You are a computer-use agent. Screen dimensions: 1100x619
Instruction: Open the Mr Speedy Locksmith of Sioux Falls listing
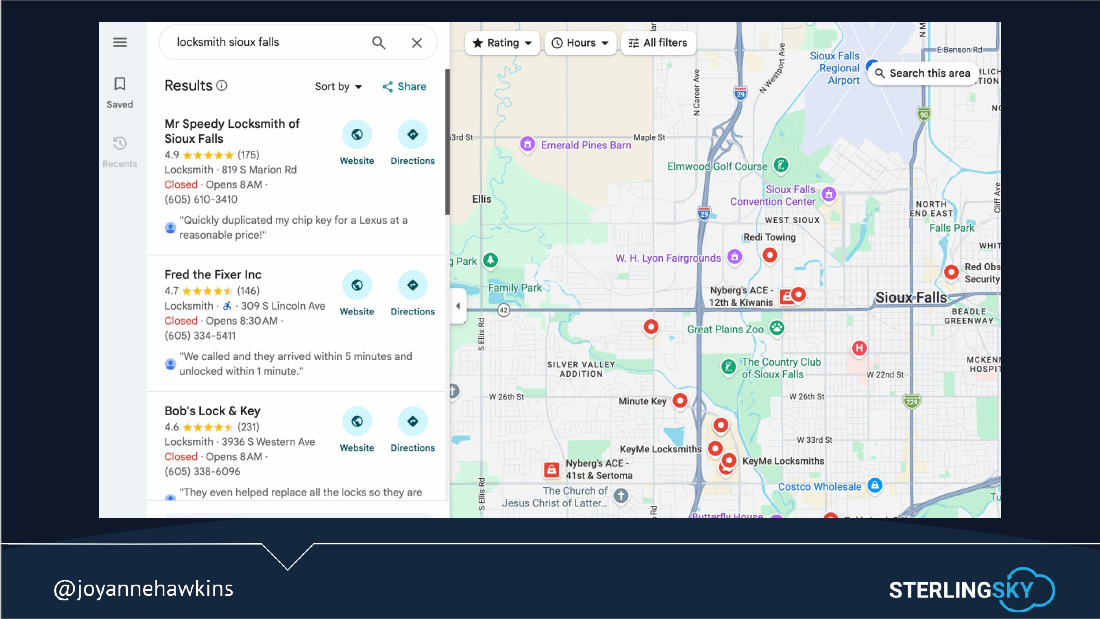(232, 131)
